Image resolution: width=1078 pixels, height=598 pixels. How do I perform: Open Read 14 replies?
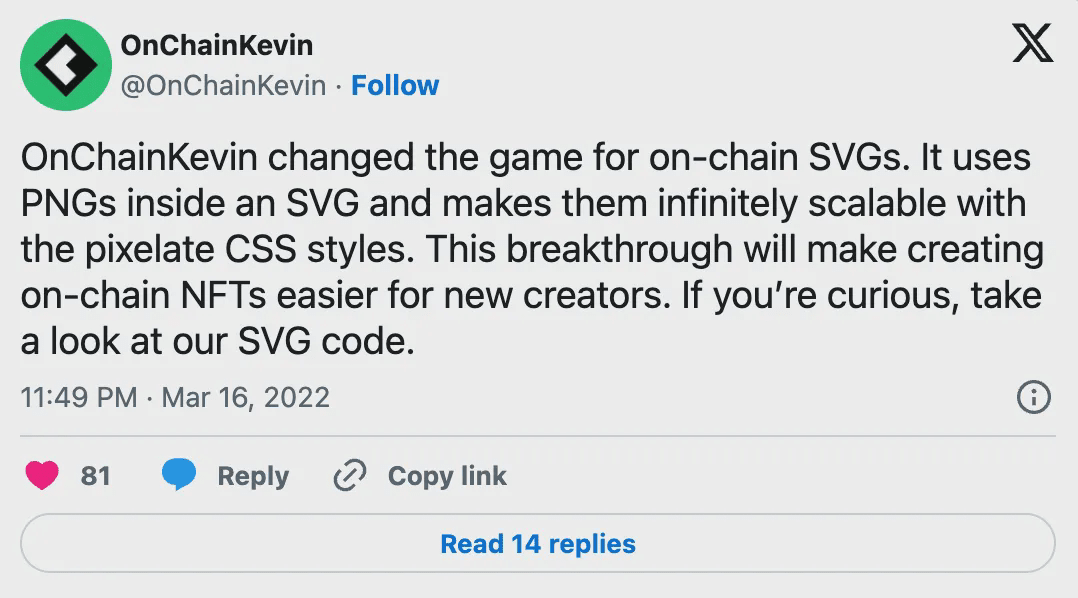(x=538, y=544)
